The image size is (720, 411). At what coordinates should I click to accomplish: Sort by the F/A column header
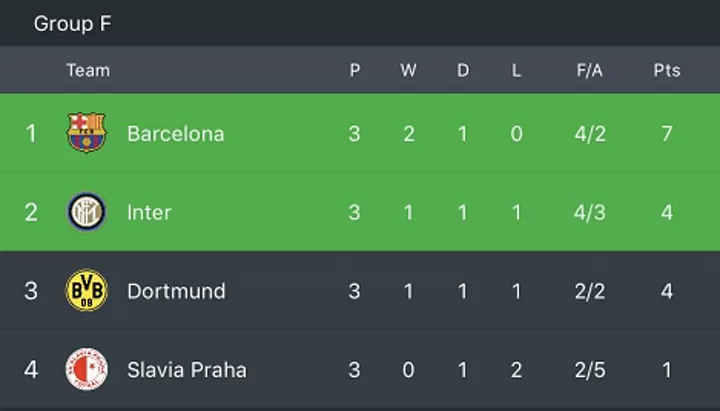[x=590, y=70]
